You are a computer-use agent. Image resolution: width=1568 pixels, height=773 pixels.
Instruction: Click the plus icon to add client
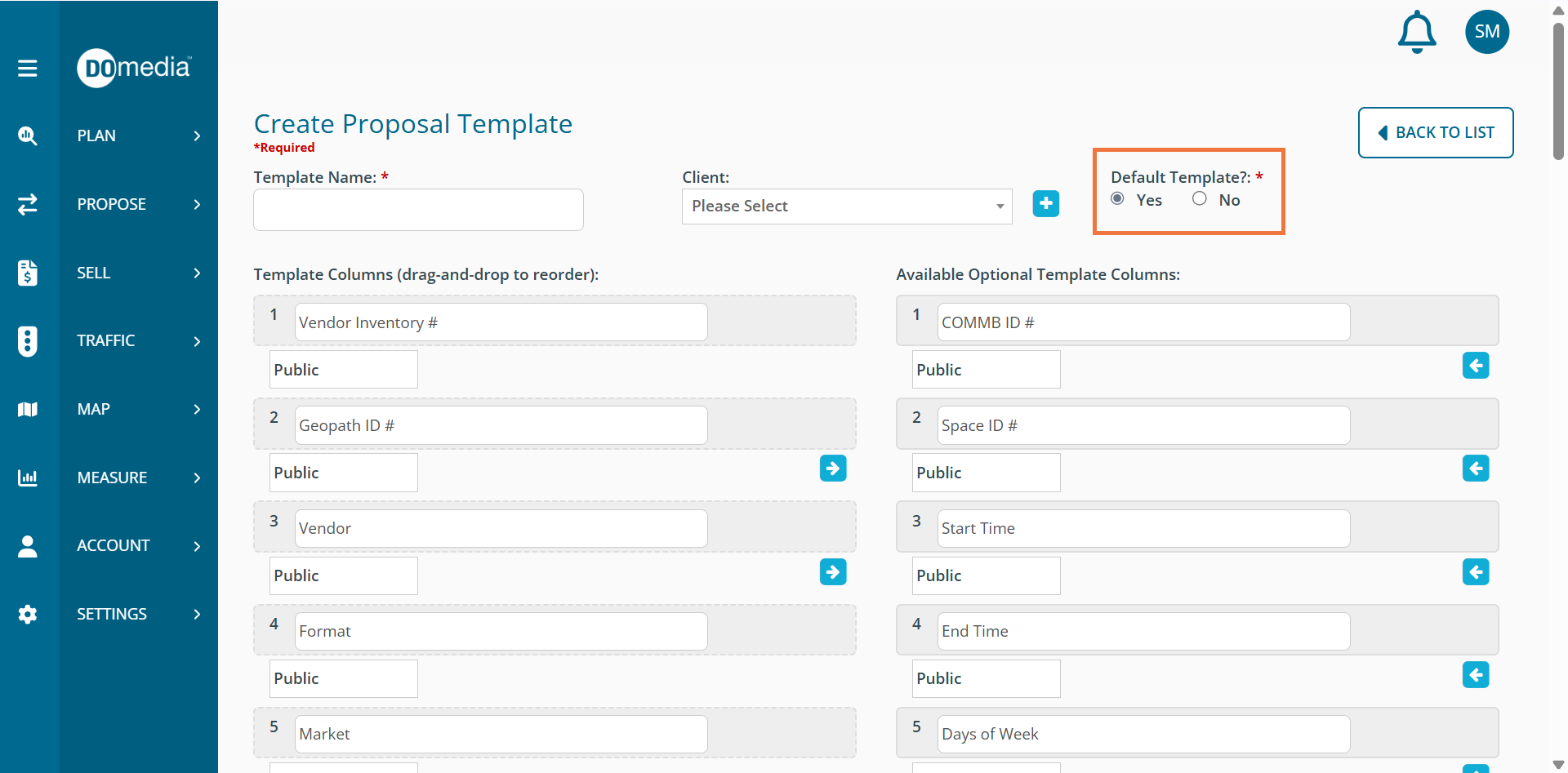1045,204
